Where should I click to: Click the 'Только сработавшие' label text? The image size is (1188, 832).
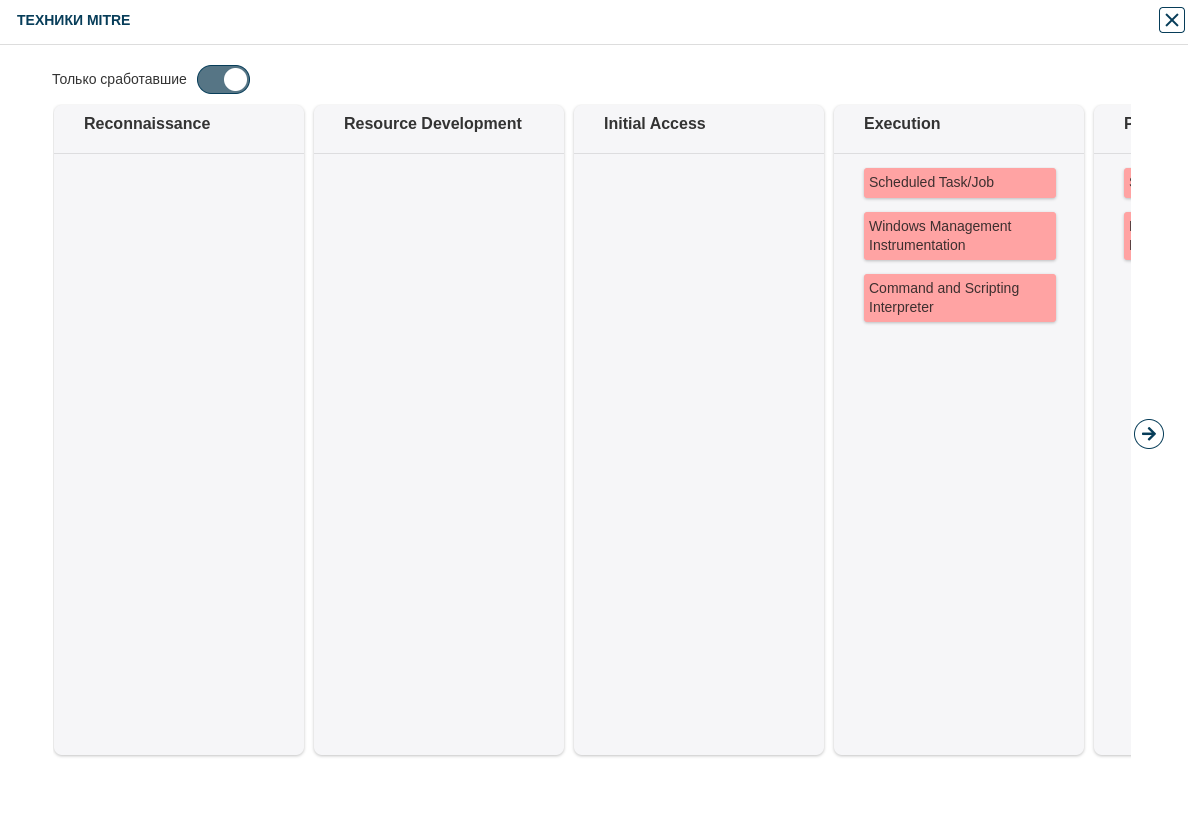point(119,79)
